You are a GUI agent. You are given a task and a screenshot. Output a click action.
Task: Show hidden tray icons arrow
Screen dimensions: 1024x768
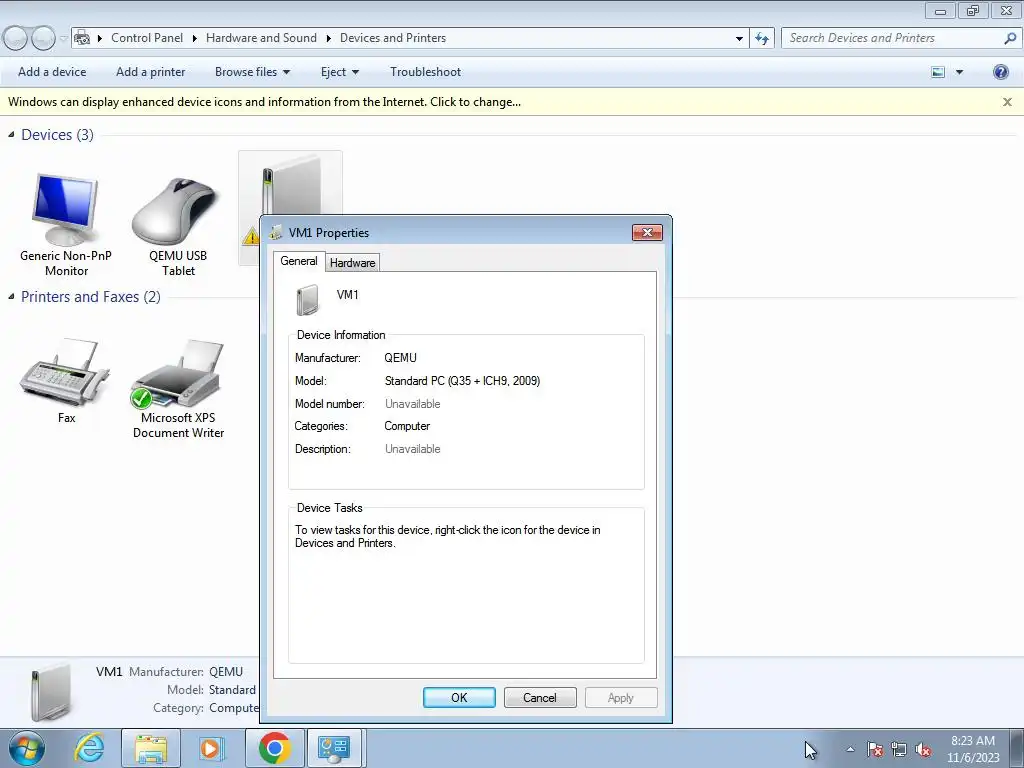(x=850, y=749)
